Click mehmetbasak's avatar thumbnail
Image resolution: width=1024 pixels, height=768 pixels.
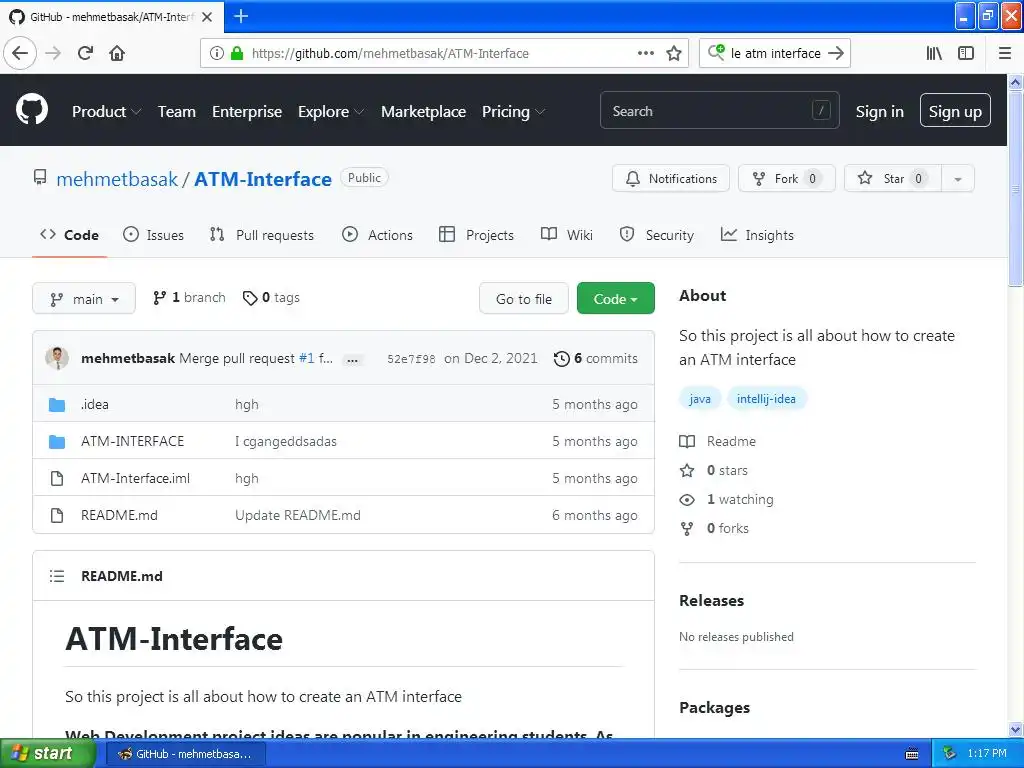tap(57, 358)
